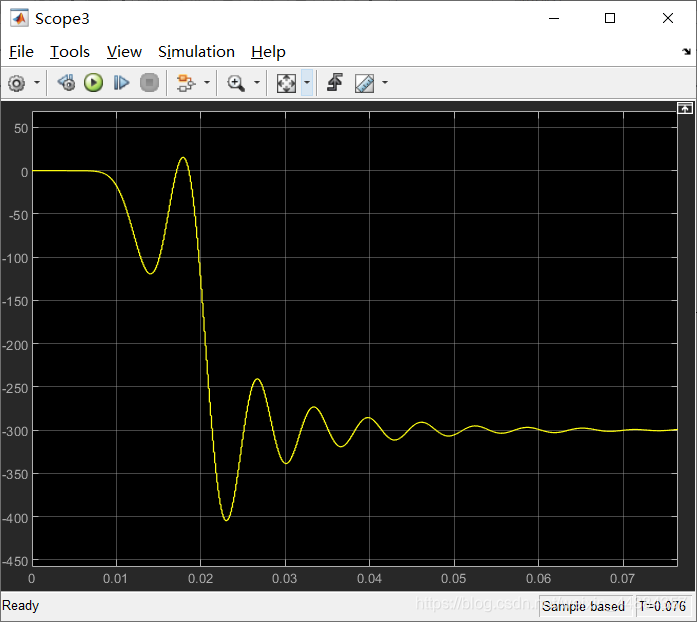Close the Scope3 window
The width and height of the screenshot is (697, 622).
[668, 18]
